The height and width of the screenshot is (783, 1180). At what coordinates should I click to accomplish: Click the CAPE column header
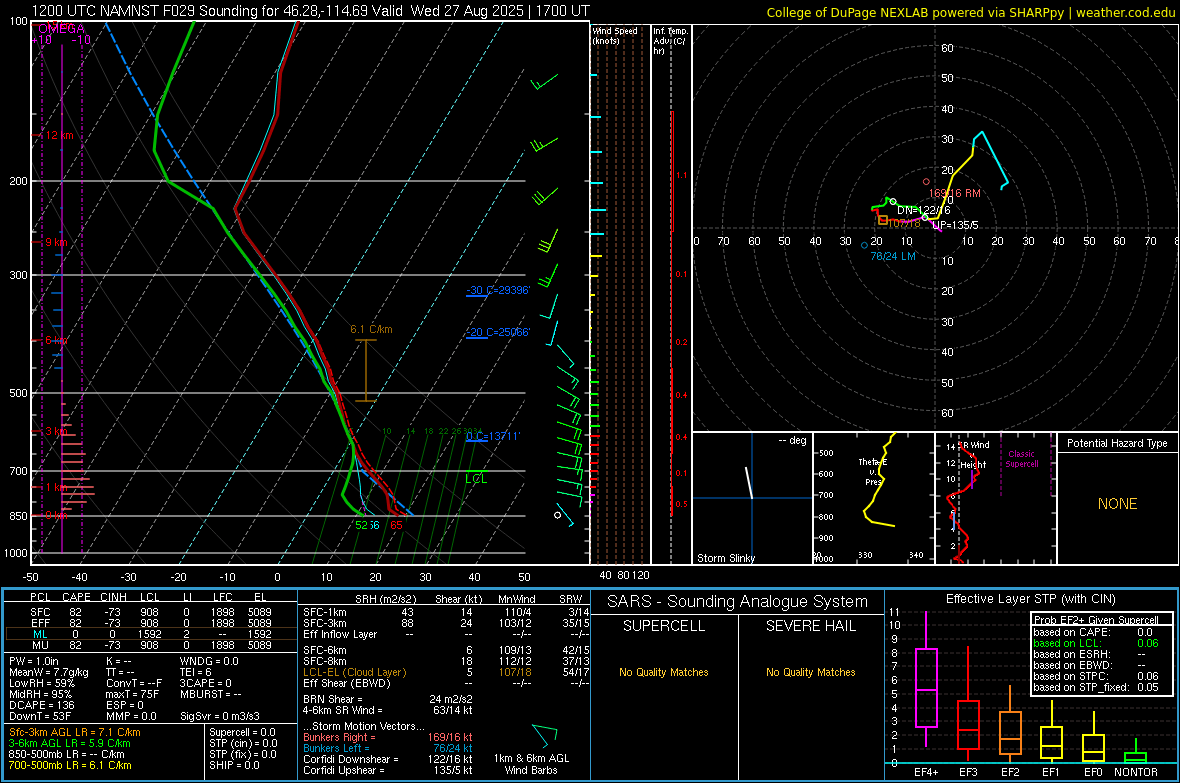pos(76,597)
